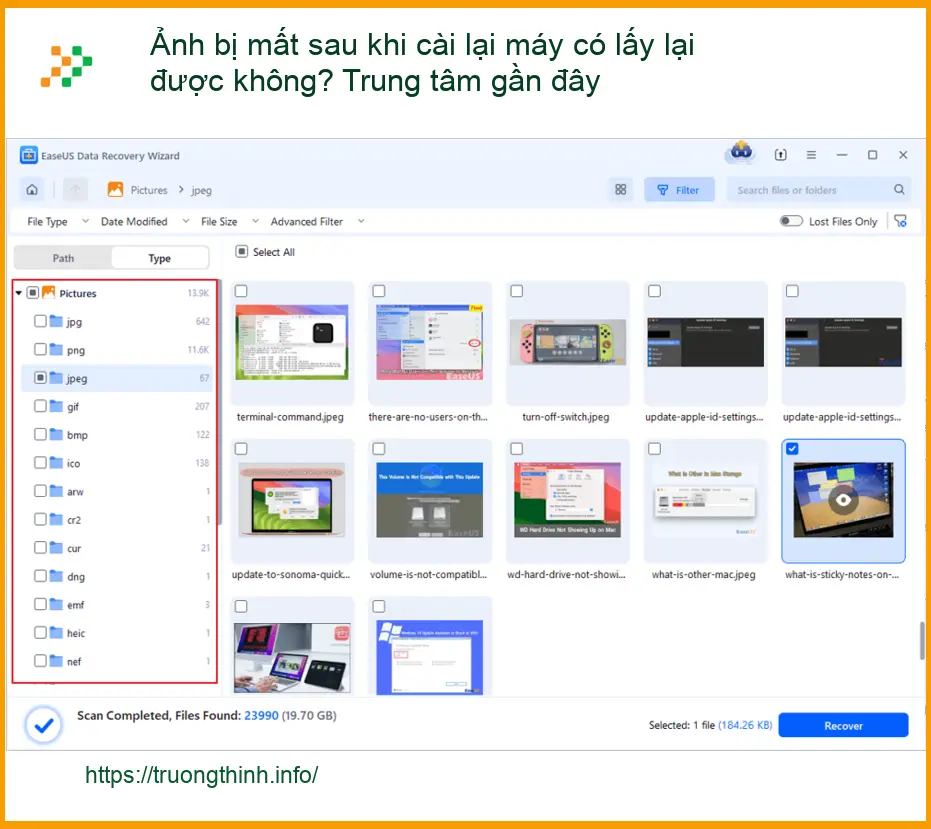Viewport: 931px width, 829px height.
Task: Click the folder tree scrollbar
Action: (x=219, y=401)
